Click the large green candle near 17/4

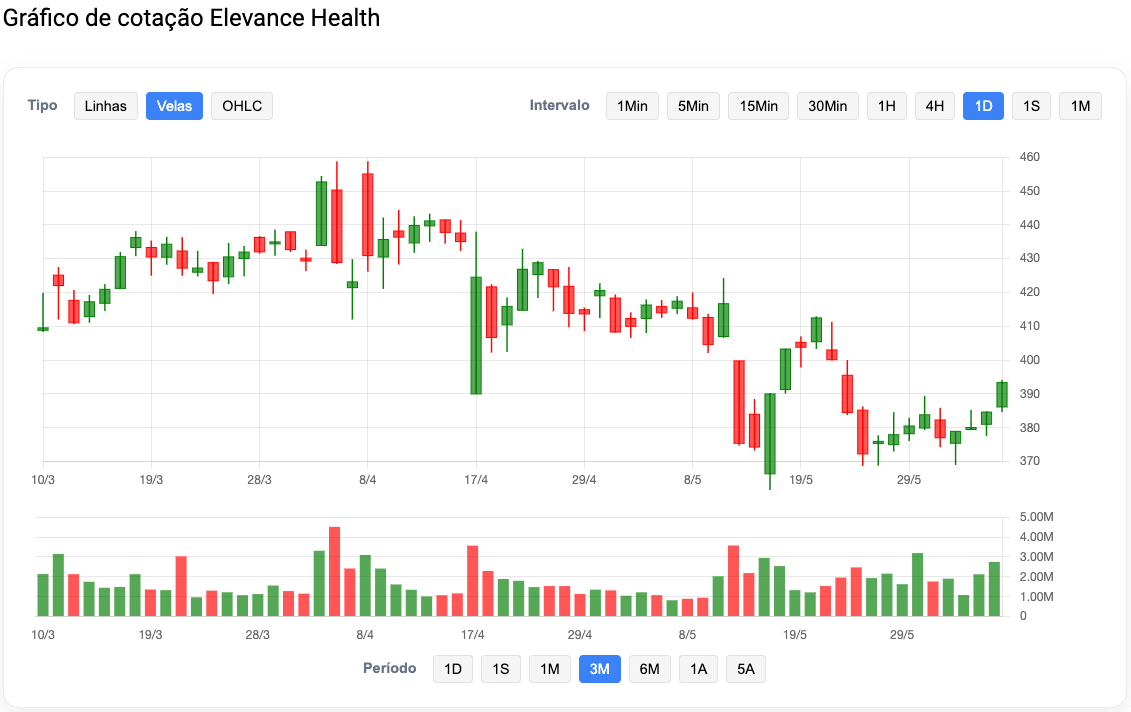[476, 335]
